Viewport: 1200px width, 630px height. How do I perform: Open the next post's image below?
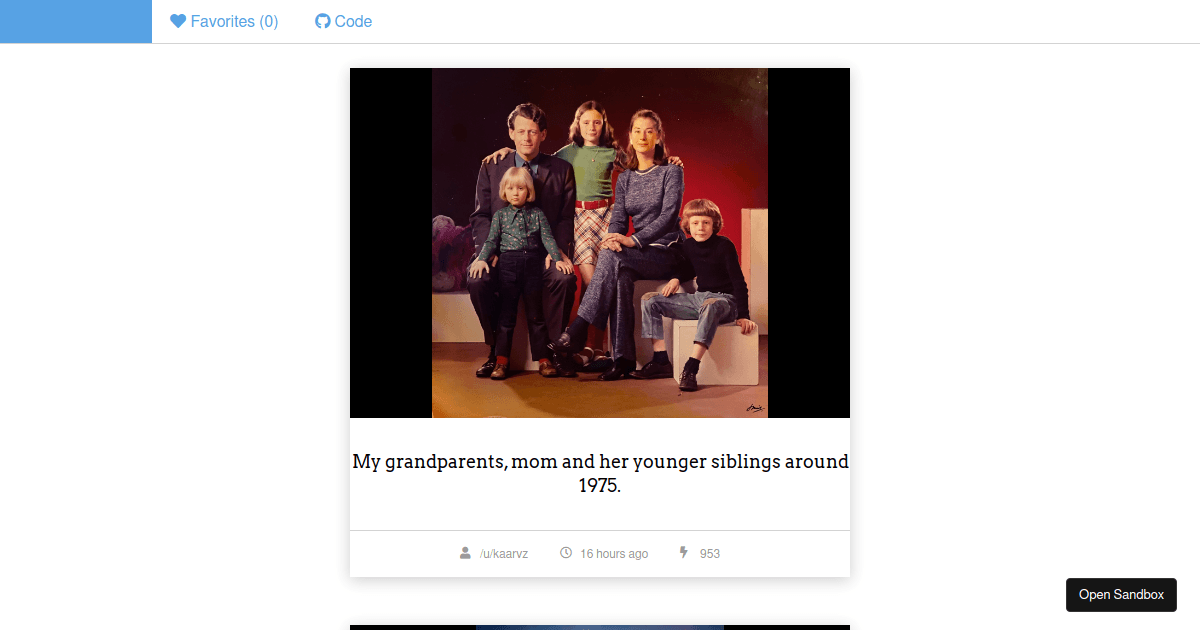[600, 627]
